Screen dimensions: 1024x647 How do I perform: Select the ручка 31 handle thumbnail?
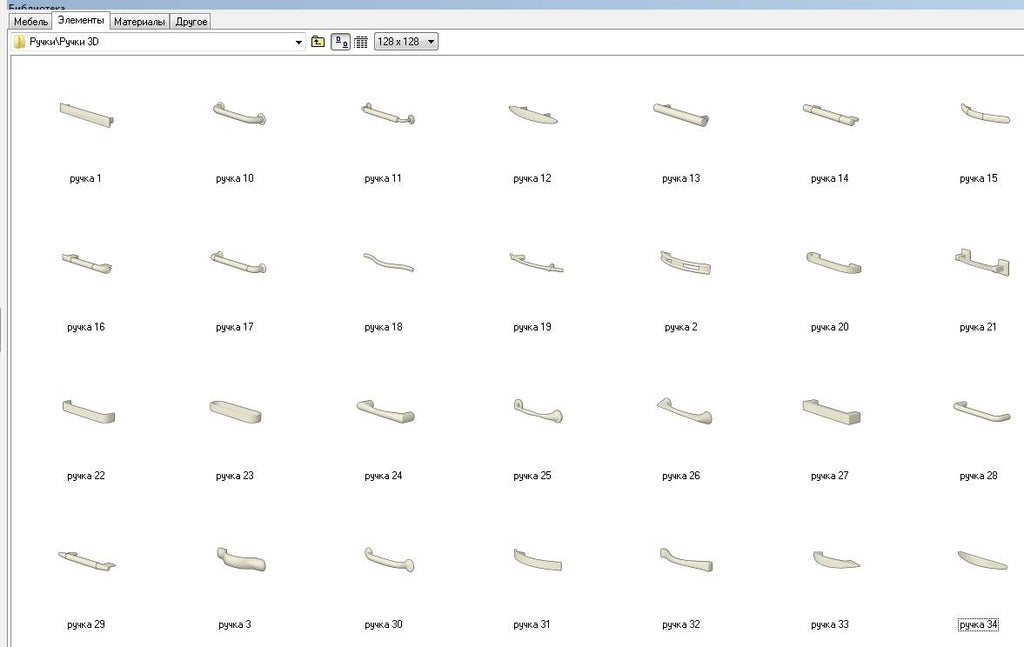pyautogui.click(x=537, y=560)
